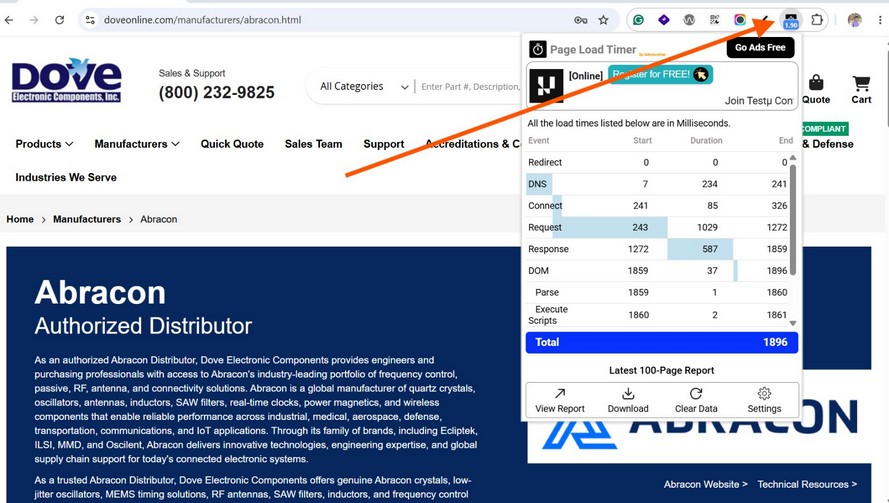Image resolution: width=889 pixels, height=503 pixels.
Task: Reload the page with the refresh icon
Action: click(60, 20)
